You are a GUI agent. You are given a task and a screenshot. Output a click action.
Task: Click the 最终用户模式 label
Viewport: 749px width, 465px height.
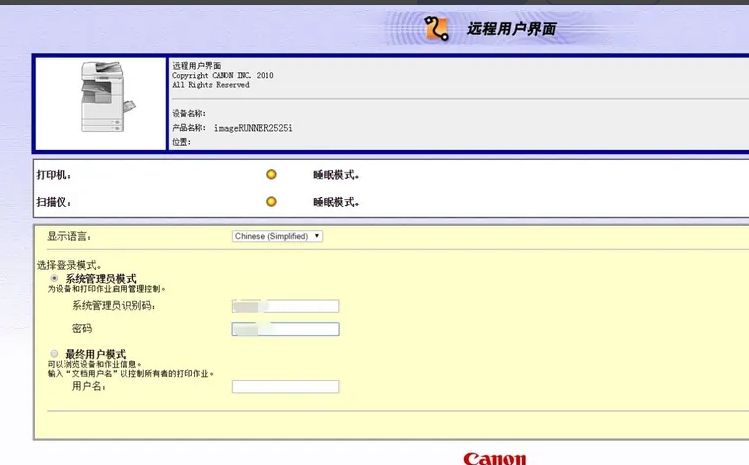tap(96, 354)
